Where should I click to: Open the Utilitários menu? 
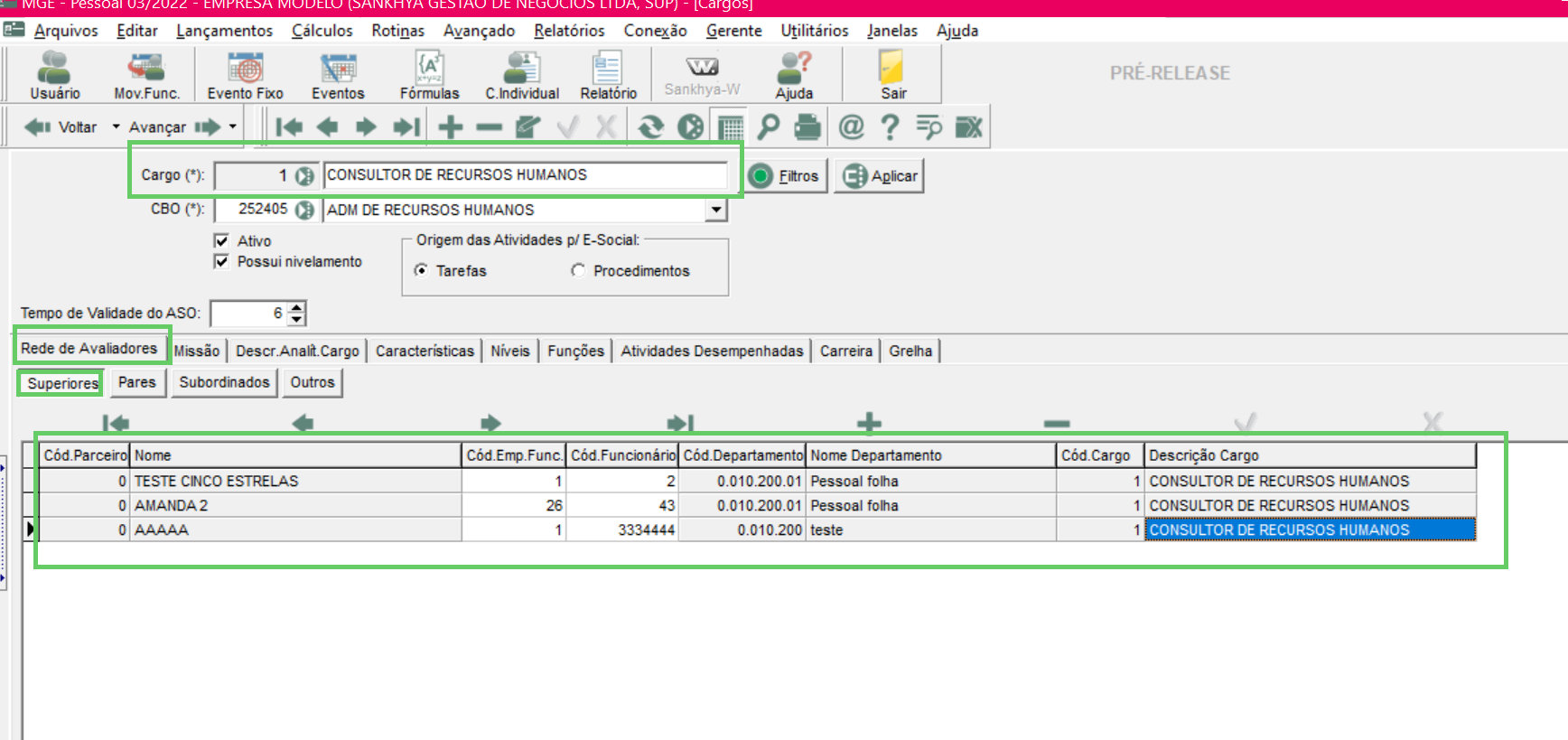(815, 31)
